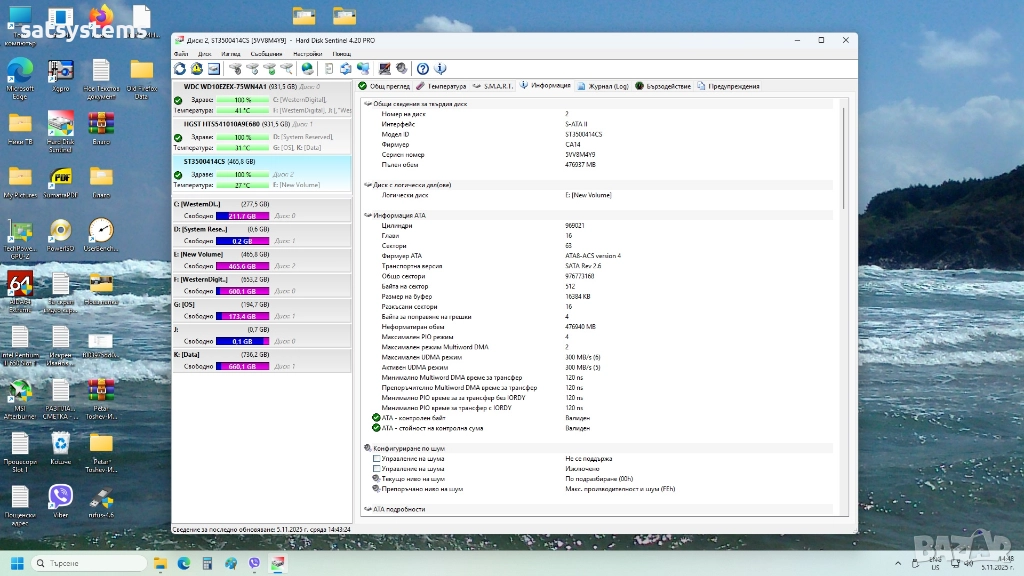Click the blue info icon in toolbar
Viewport: 1024px width, 576px height.
pyautogui.click(x=440, y=69)
